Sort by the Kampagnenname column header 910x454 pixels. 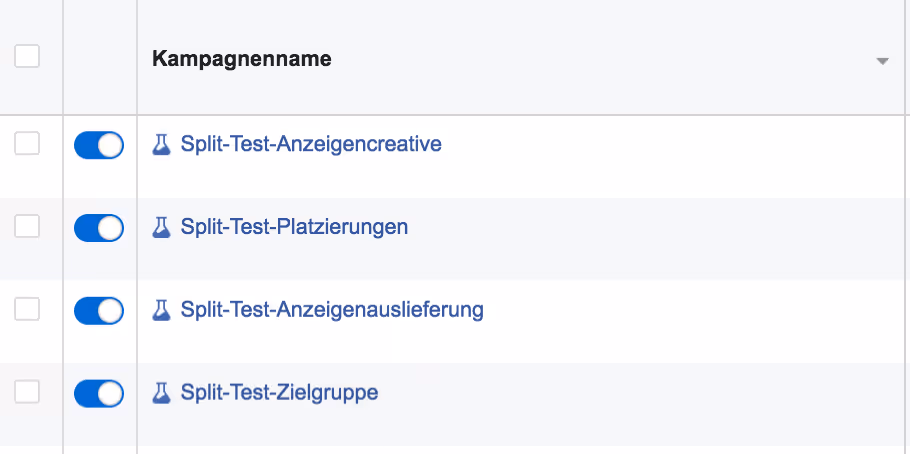click(241, 59)
